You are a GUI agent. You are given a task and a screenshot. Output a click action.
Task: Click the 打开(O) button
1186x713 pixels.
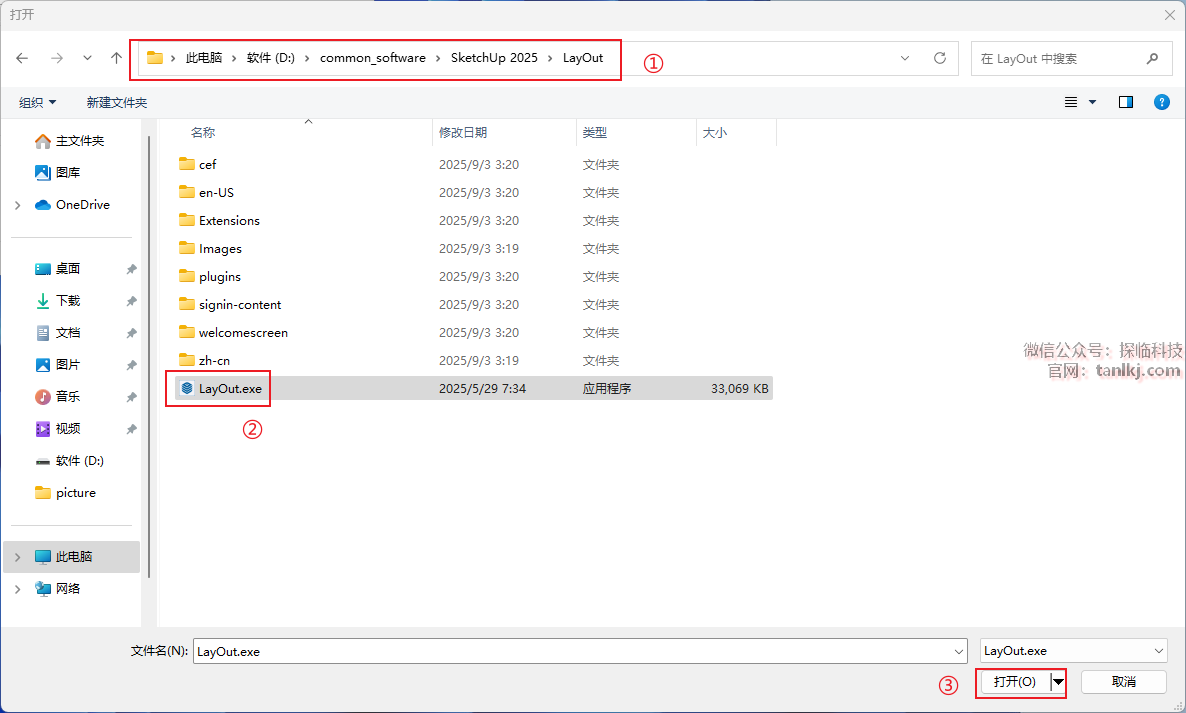[x=1014, y=682]
